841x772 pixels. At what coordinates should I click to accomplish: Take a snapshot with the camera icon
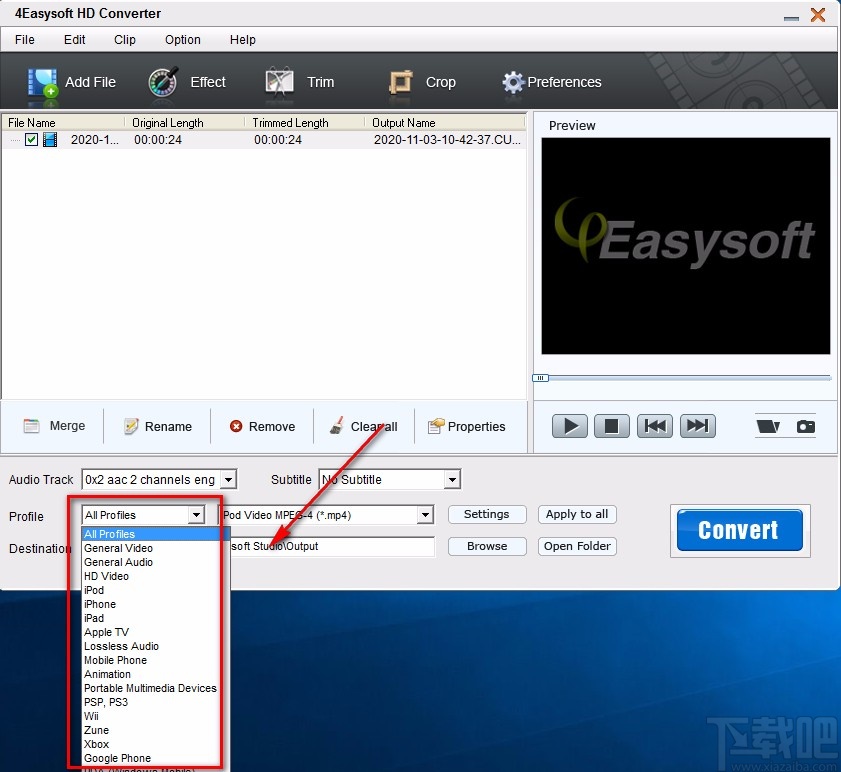[806, 425]
